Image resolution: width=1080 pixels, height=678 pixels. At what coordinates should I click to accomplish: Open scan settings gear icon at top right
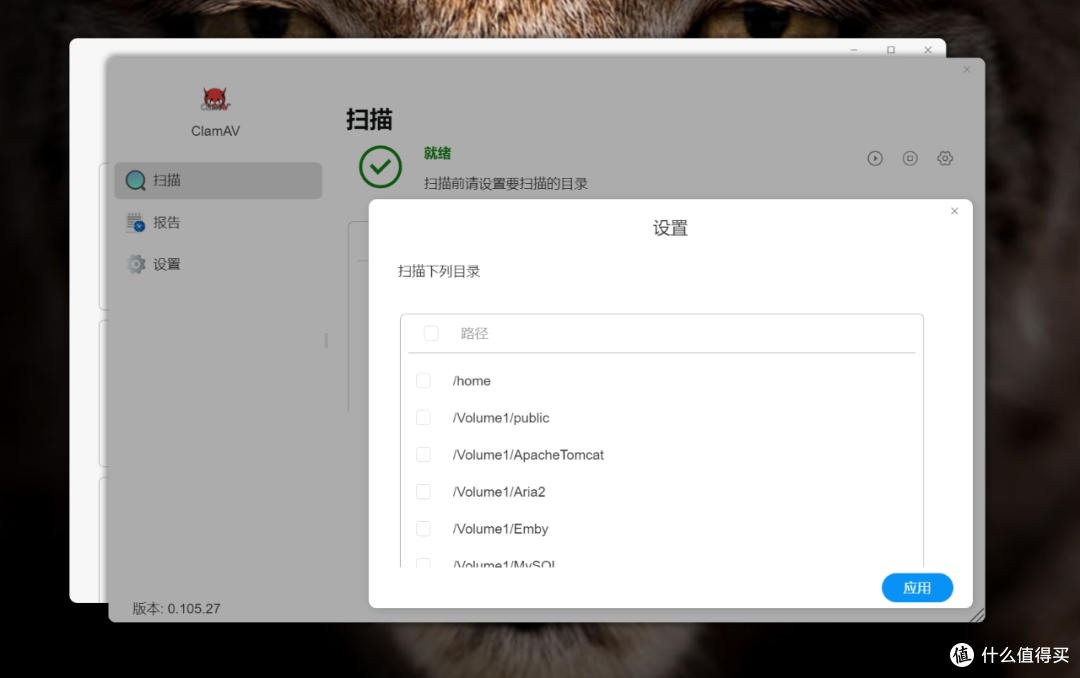[945, 158]
